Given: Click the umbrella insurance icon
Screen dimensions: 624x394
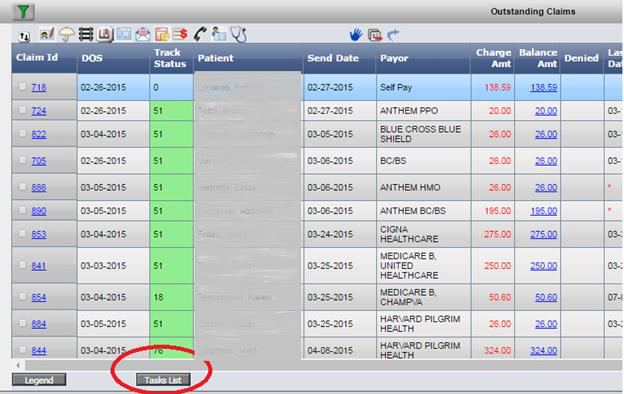Looking at the screenshot, I should pos(66,35).
